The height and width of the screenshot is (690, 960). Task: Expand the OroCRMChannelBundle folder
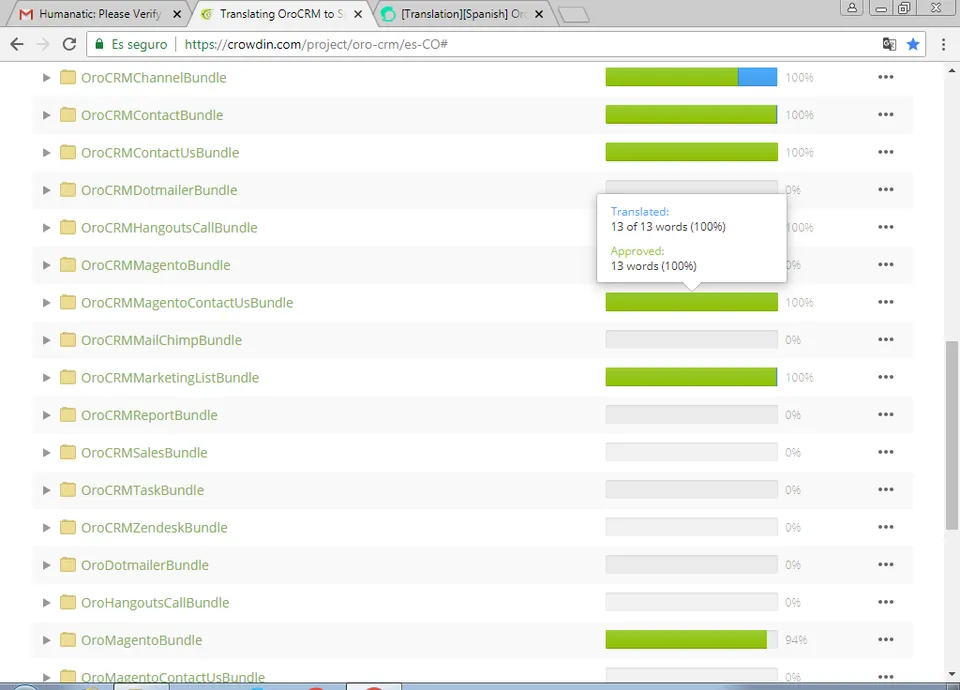46,78
